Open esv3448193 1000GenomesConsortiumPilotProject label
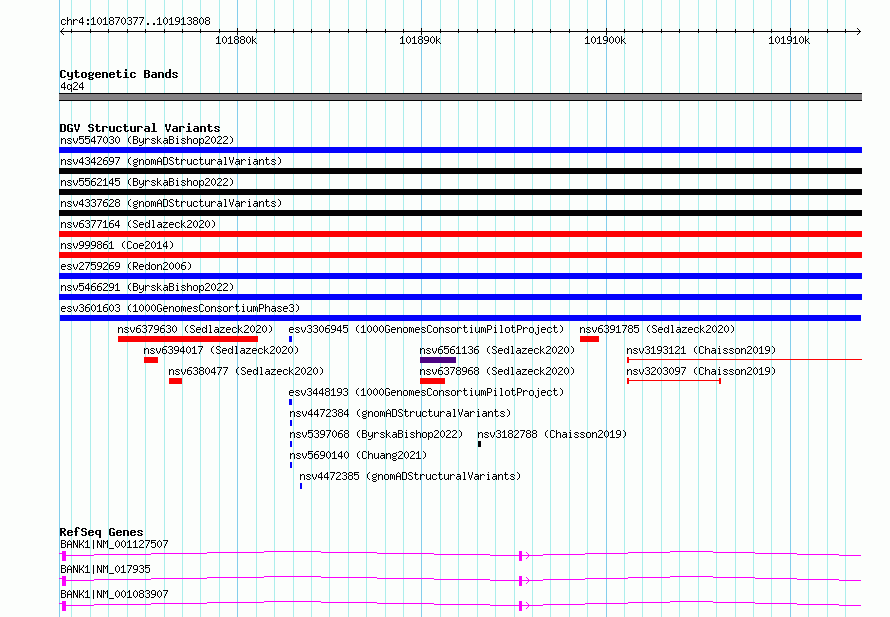This screenshot has height=617, width=890. pyautogui.click(x=426, y=392)
